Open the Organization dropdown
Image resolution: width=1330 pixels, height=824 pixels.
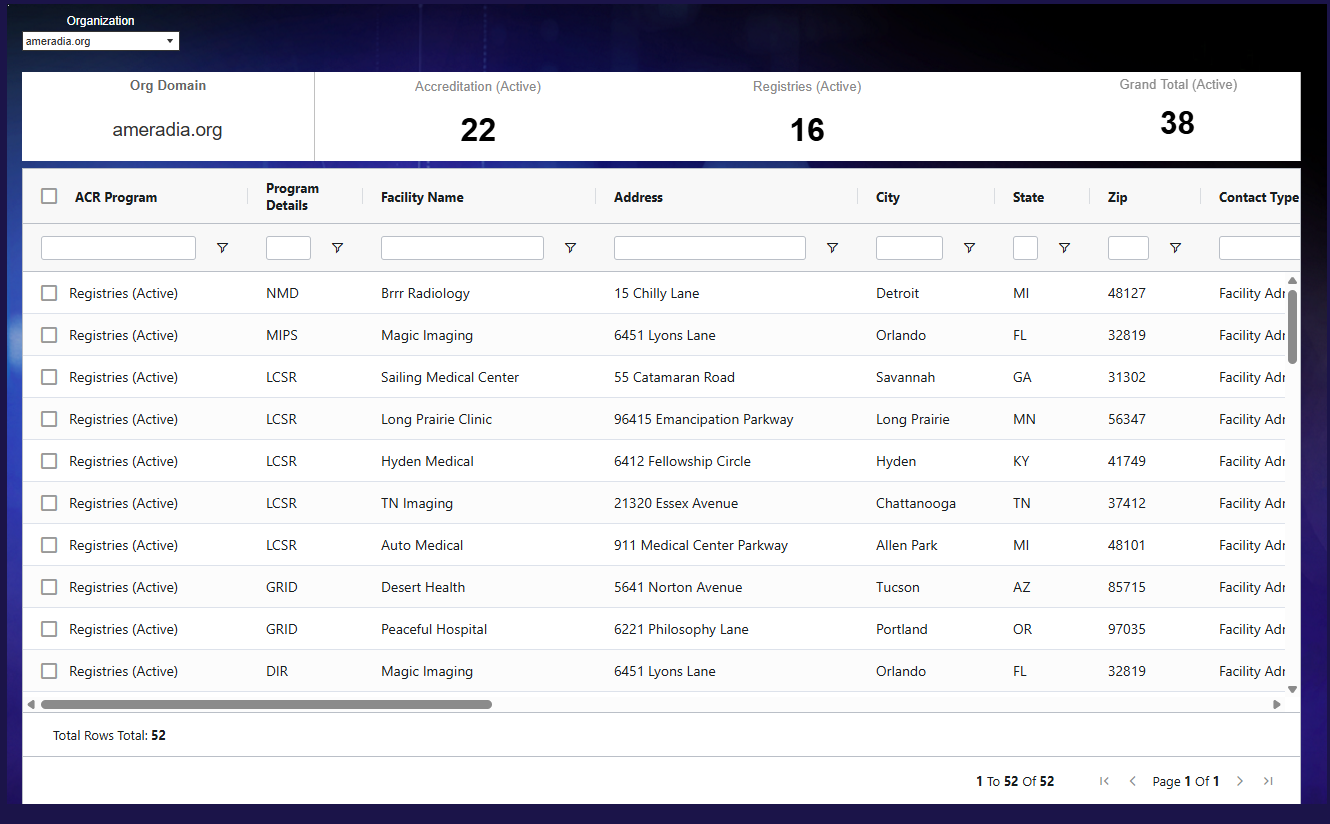(x=100, y=41)
